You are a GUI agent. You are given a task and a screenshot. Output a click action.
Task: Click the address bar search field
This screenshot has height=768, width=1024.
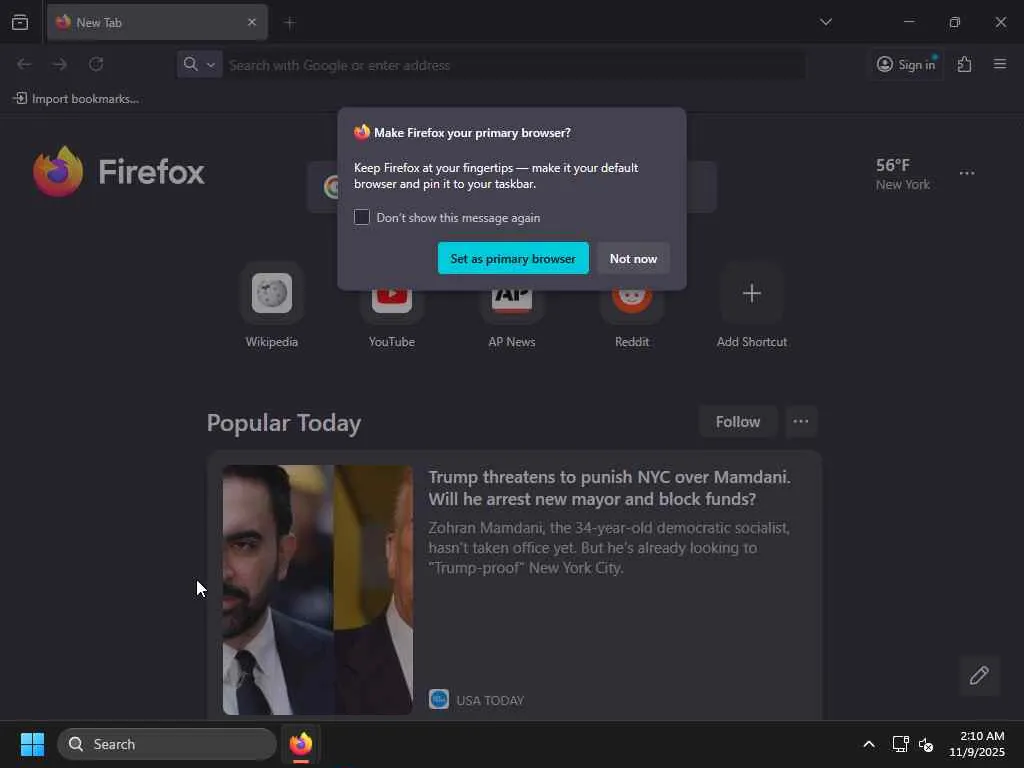tap(515, 65)
